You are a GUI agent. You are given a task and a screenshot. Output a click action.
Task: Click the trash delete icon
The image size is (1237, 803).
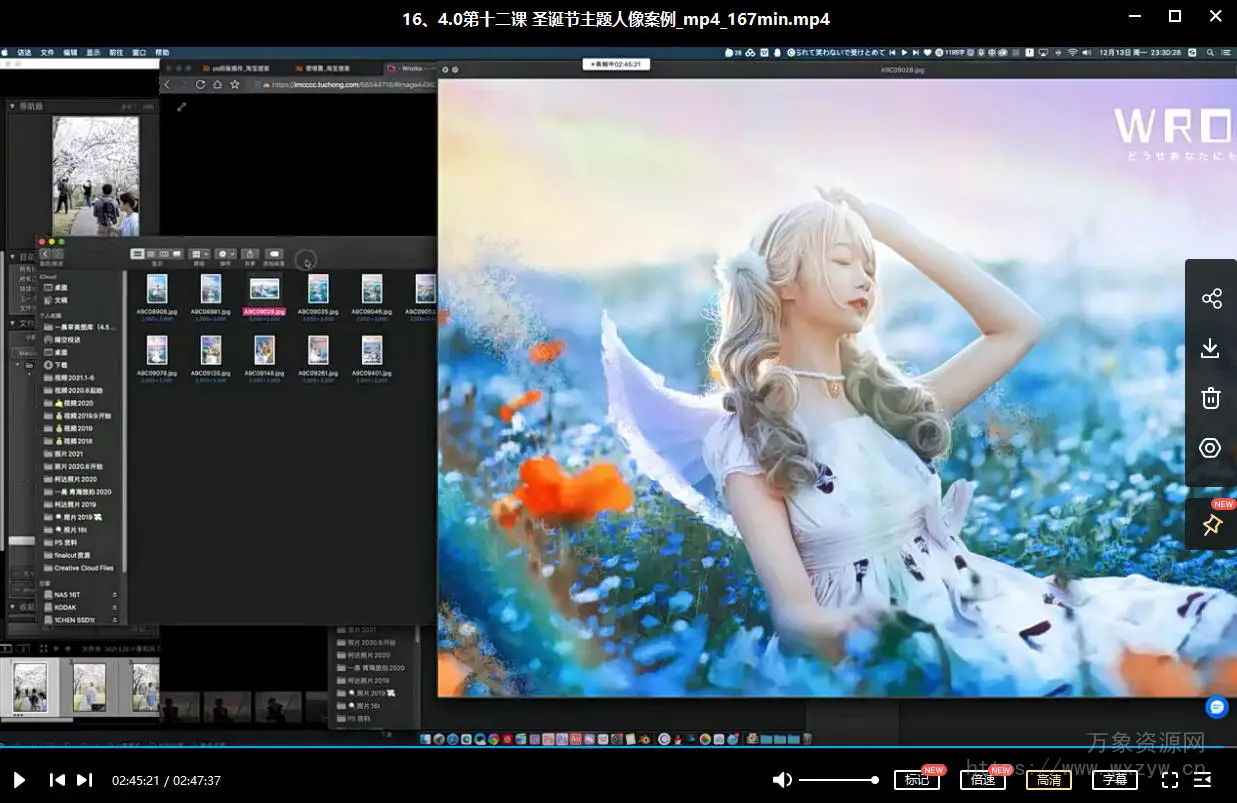click(x=1210, y=398)
